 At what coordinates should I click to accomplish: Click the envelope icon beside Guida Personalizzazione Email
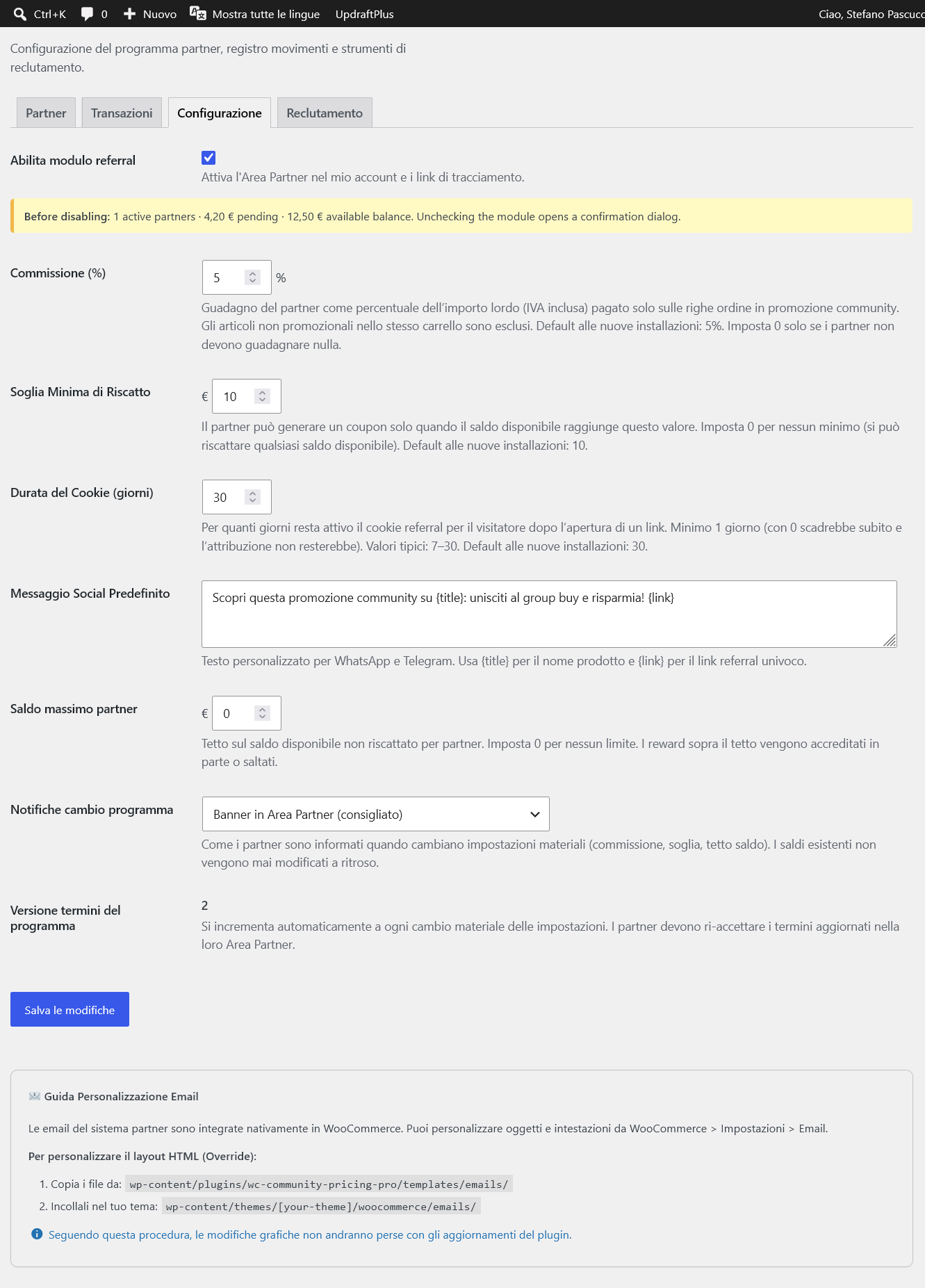tap(35, 1096)
